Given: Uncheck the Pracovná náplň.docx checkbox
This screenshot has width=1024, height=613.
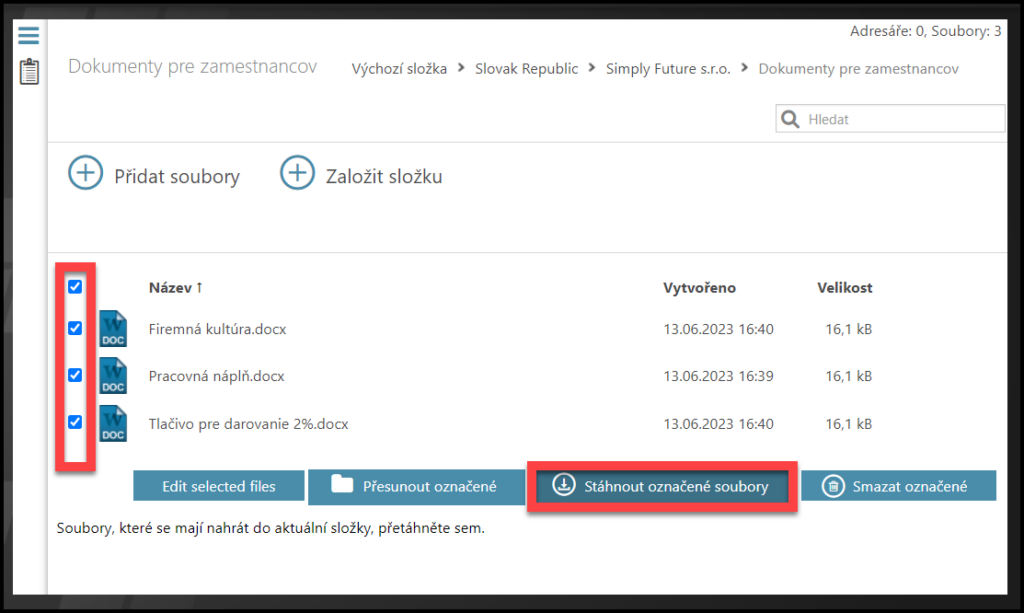Looking at the screenshot, I should coord(75,375).
